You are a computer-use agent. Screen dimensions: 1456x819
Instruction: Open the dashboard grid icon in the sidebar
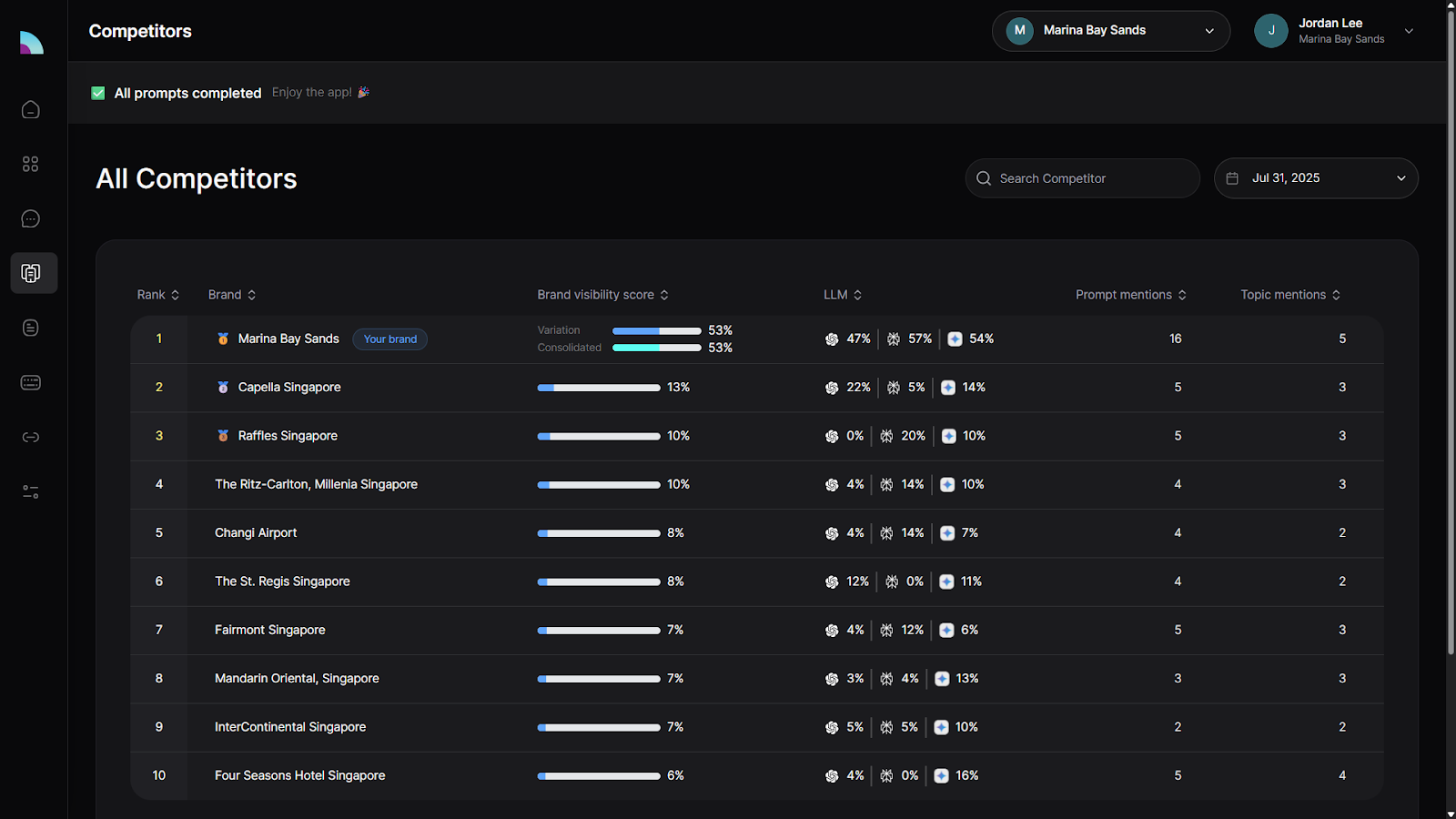click(x=31, y=164)
